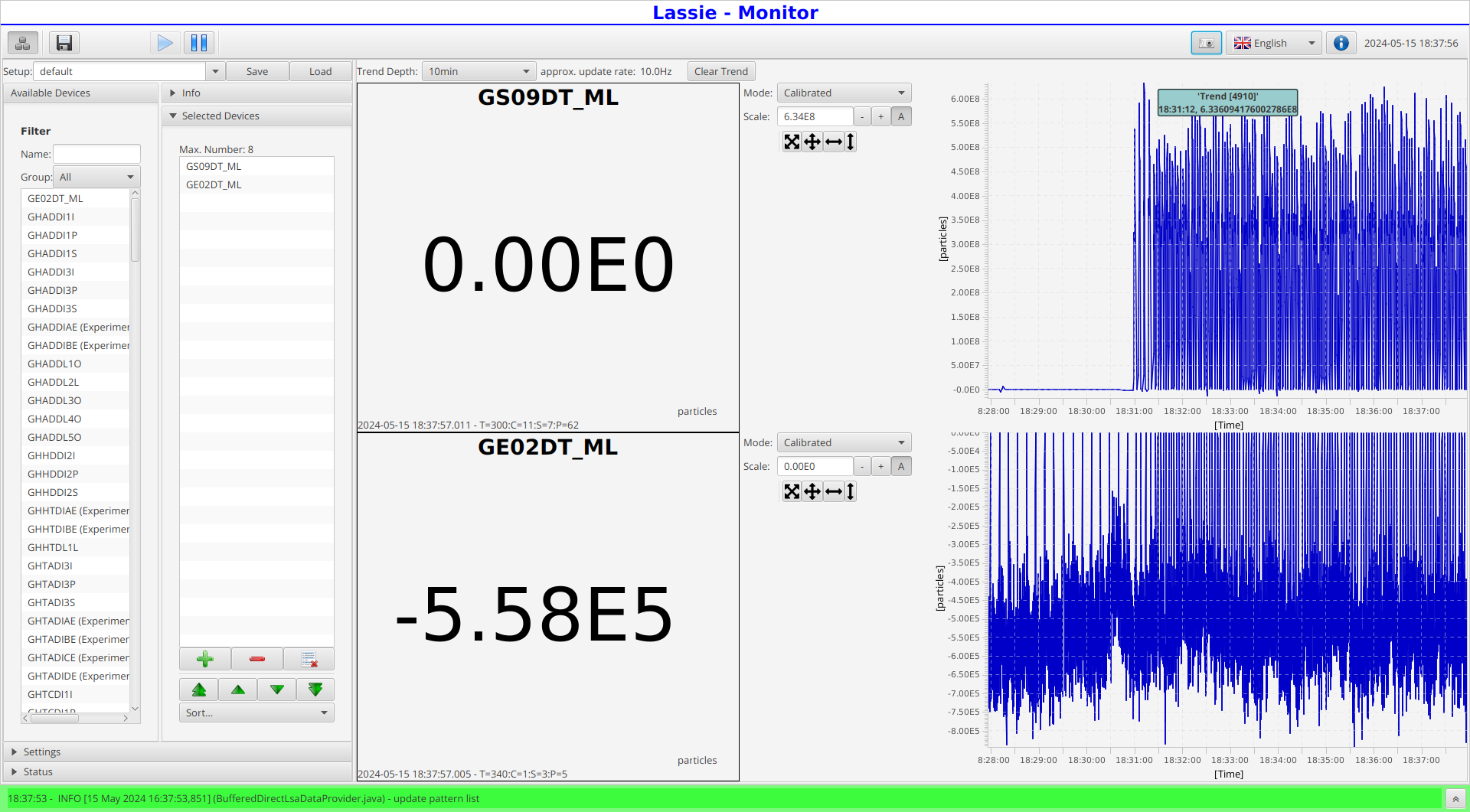Move selected device to bottom

315,690
